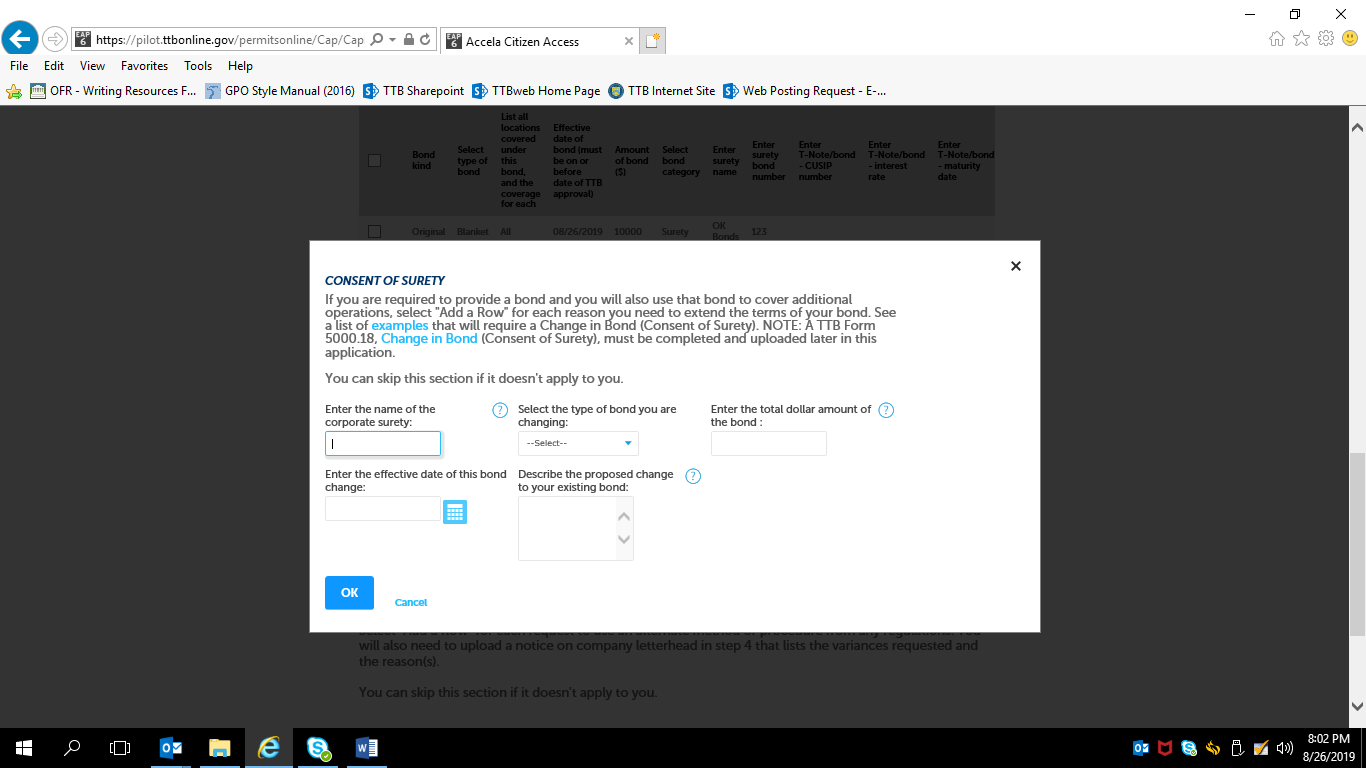This screenshot has width=1366, height=768.
Task: Click the OK button
Action: [349, 593]
